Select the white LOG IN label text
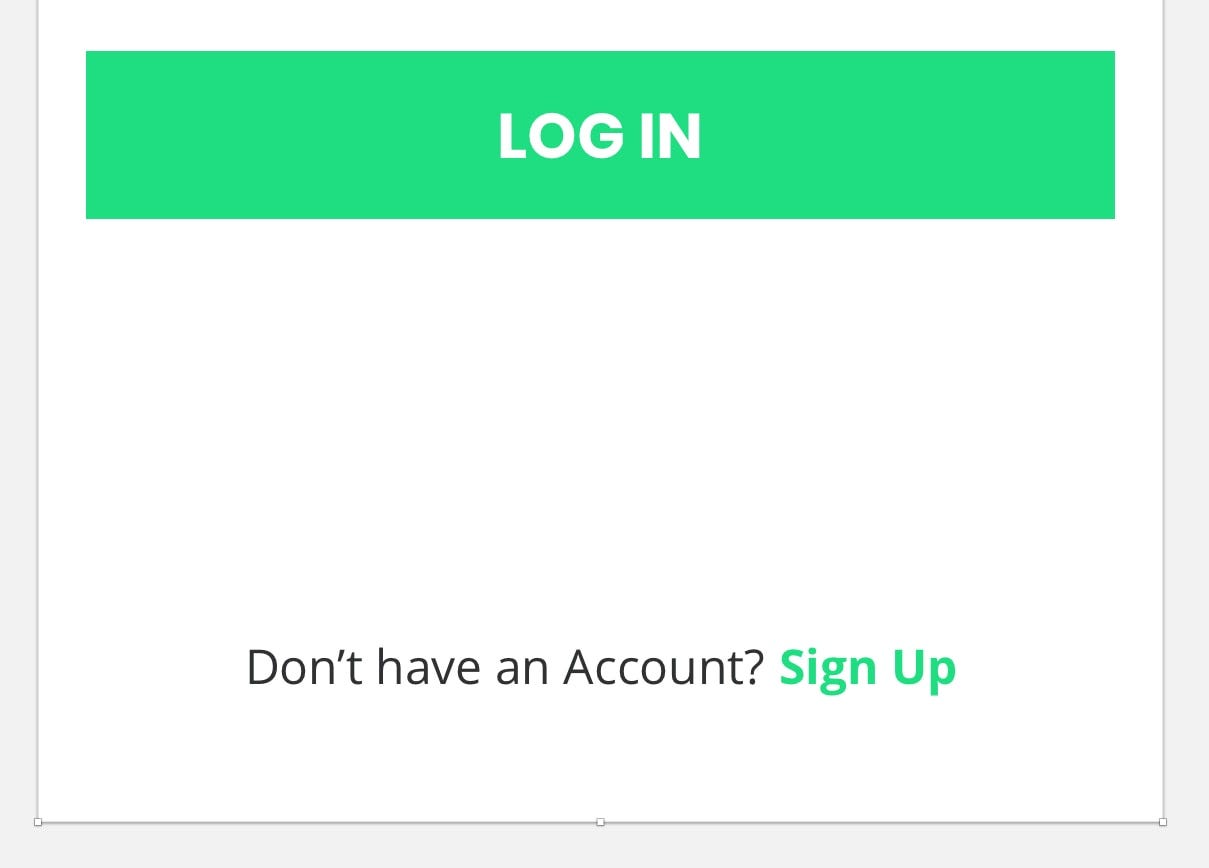 point(600,136)
